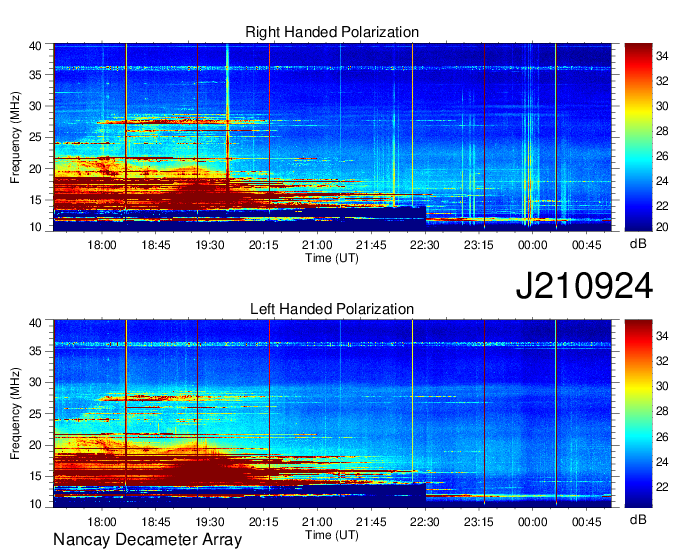Click 35 MHz tick on Right Handed plot

coord(35,75)
